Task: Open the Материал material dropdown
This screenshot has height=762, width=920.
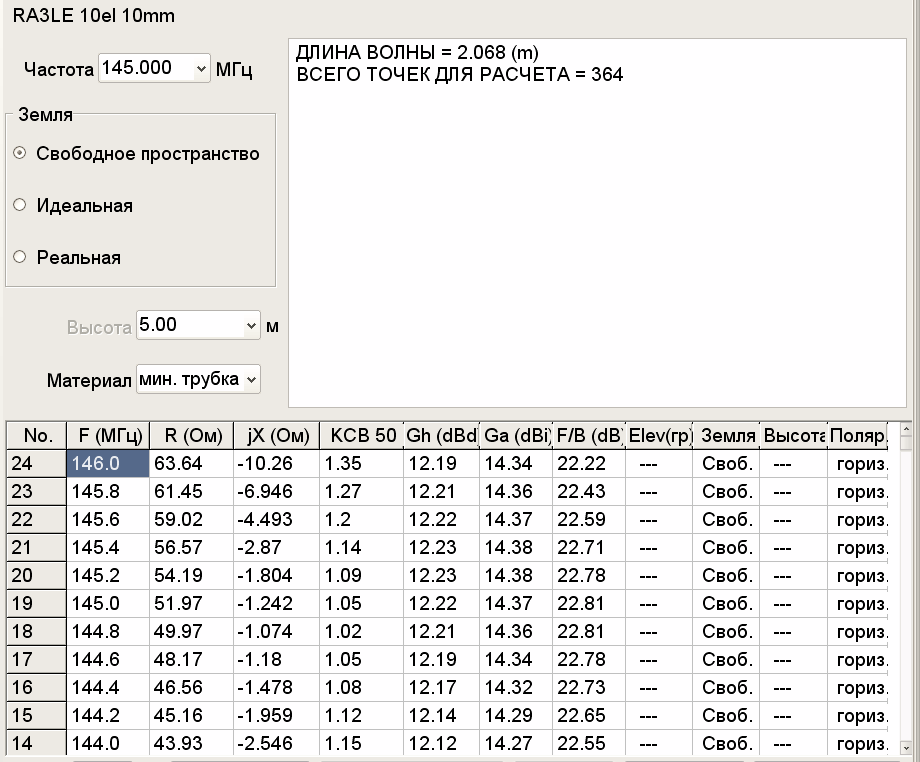Action: coord(250,379)
